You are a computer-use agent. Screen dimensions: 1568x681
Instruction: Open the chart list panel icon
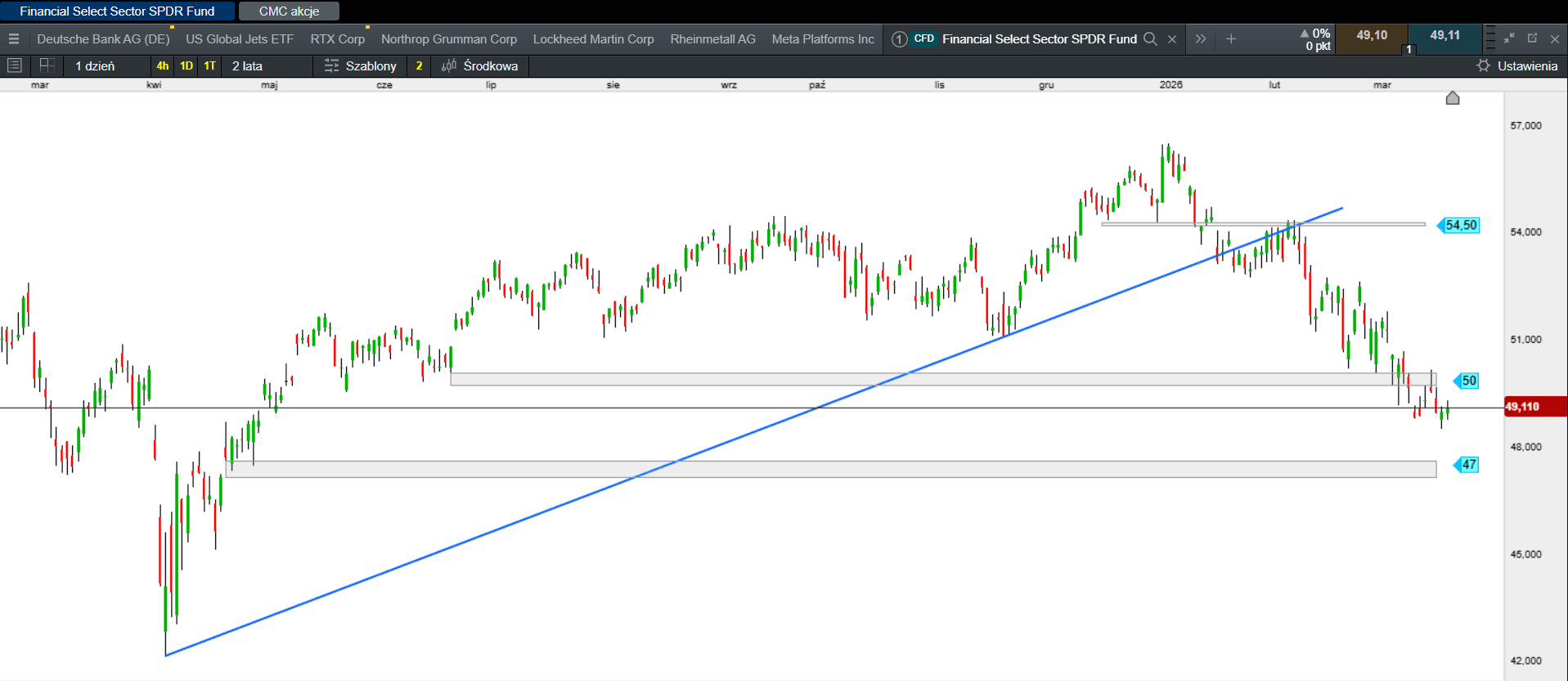pyautogui.click(x=14, y=65)
